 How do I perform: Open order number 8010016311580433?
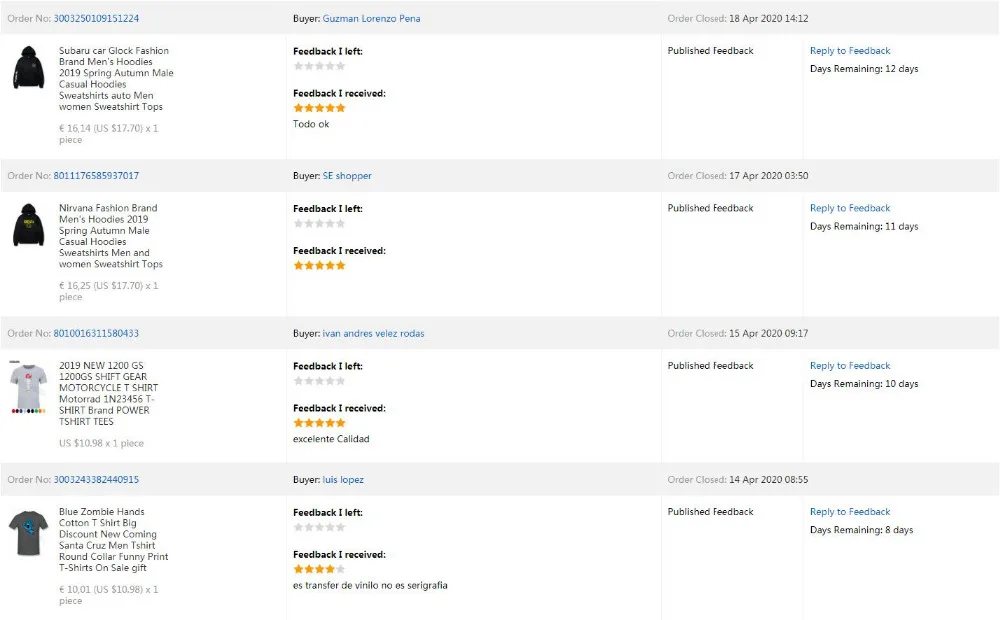click(96, 334)
